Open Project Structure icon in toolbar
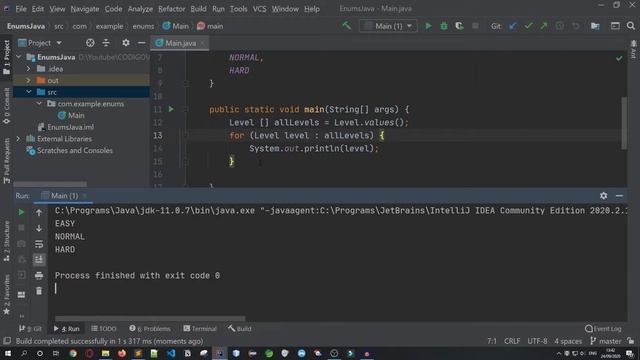 [595, 26]
